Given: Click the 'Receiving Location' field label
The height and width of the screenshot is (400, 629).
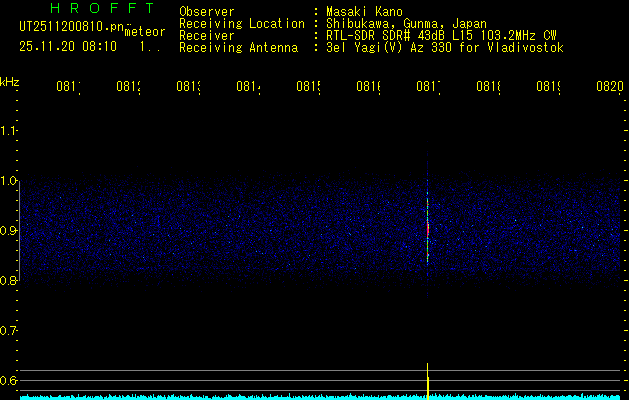Looking at the screenshot, I should 241,24.
